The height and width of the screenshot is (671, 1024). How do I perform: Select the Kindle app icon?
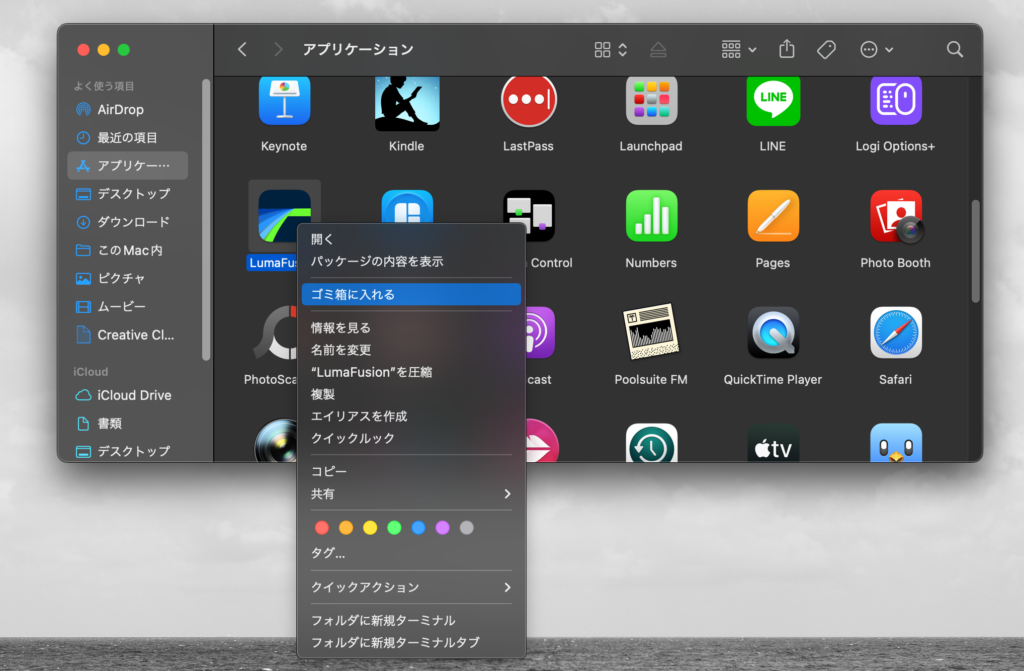(407, 103)
